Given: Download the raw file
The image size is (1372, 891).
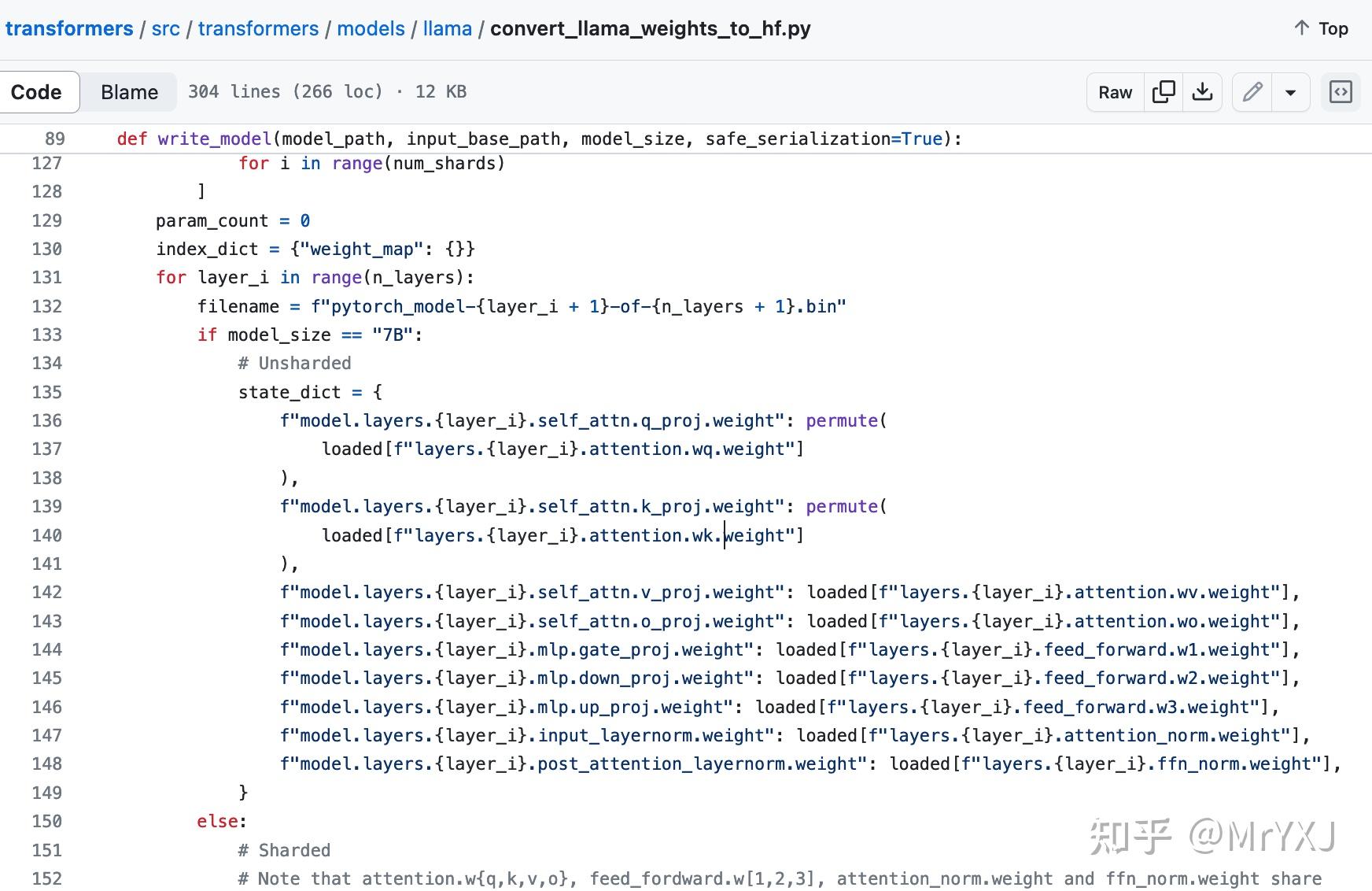Looking at the screenshot, I should click(1202, 92).
